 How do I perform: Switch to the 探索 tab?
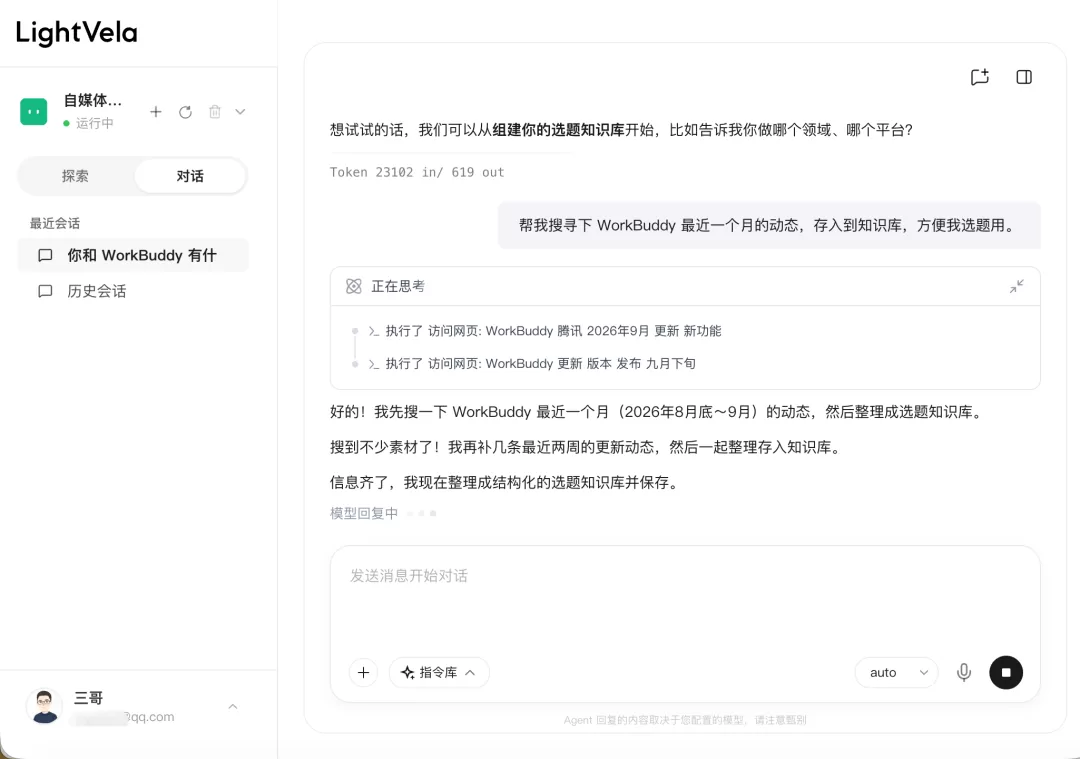point(75,176)
